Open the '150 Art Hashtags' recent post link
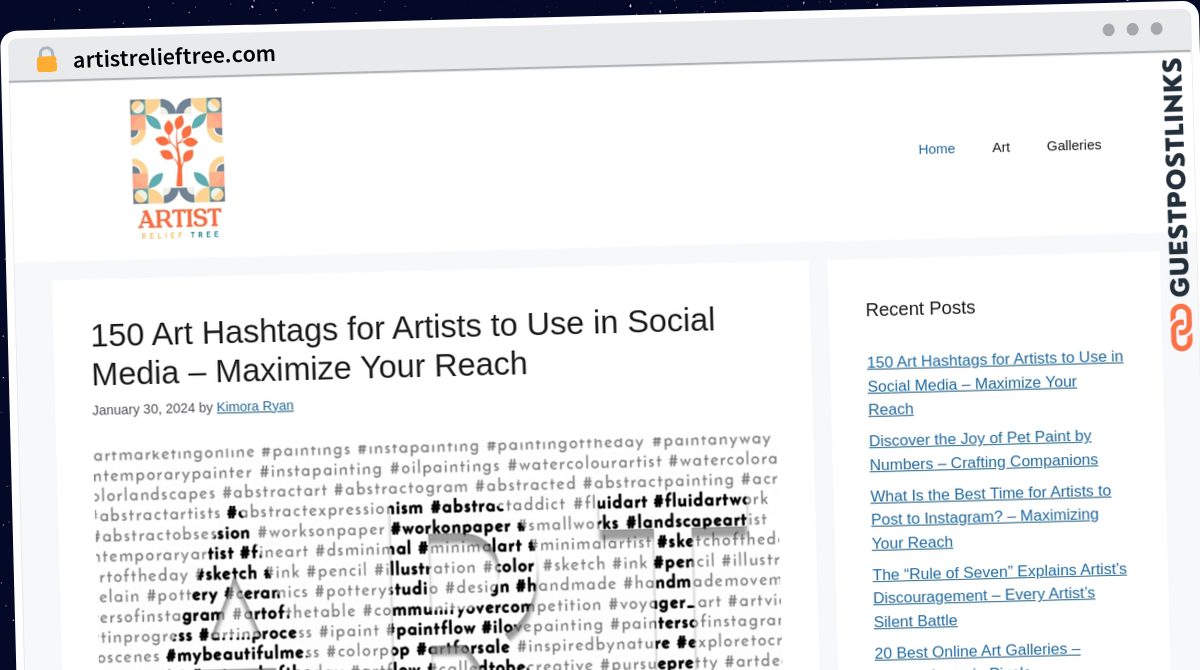 pyautogui.click(x=995, y=383)
